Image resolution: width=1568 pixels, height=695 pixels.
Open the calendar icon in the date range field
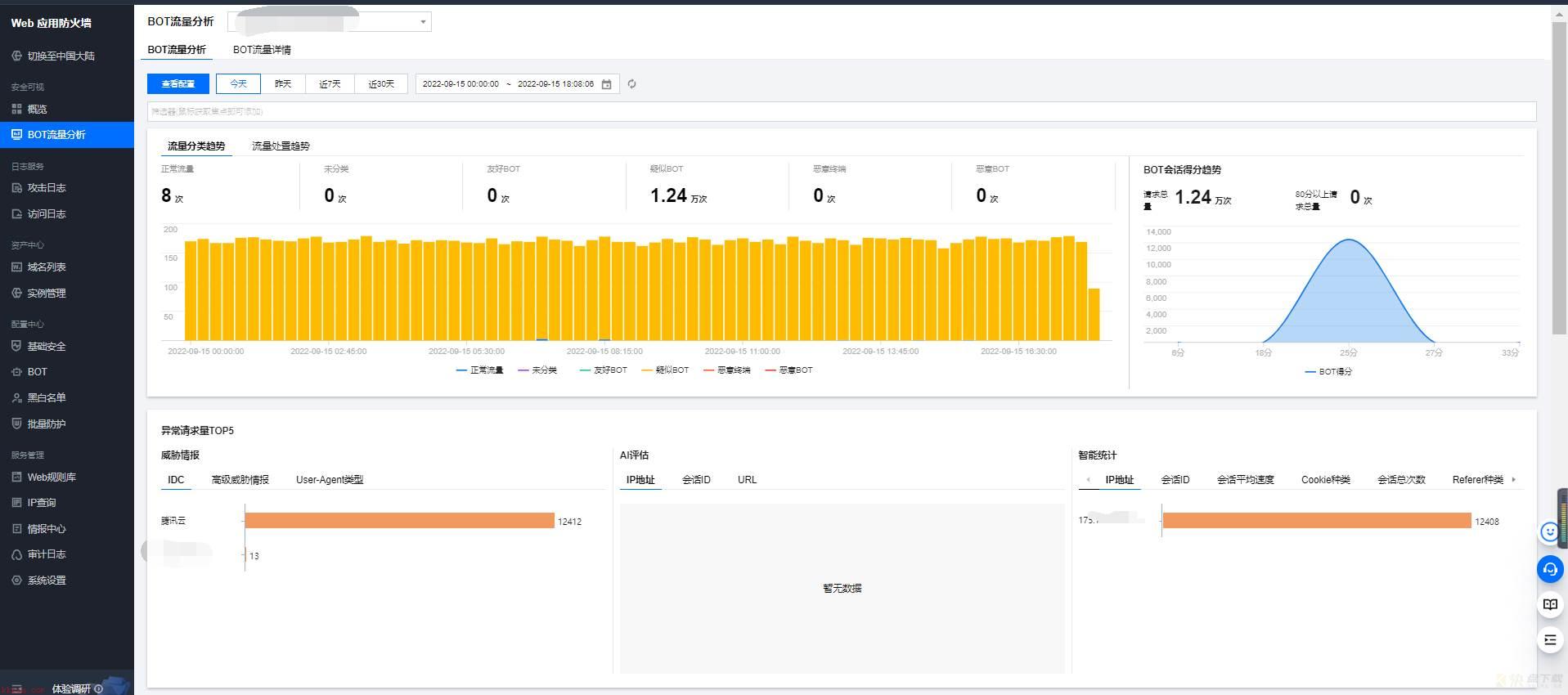click(x=606, y=83)
